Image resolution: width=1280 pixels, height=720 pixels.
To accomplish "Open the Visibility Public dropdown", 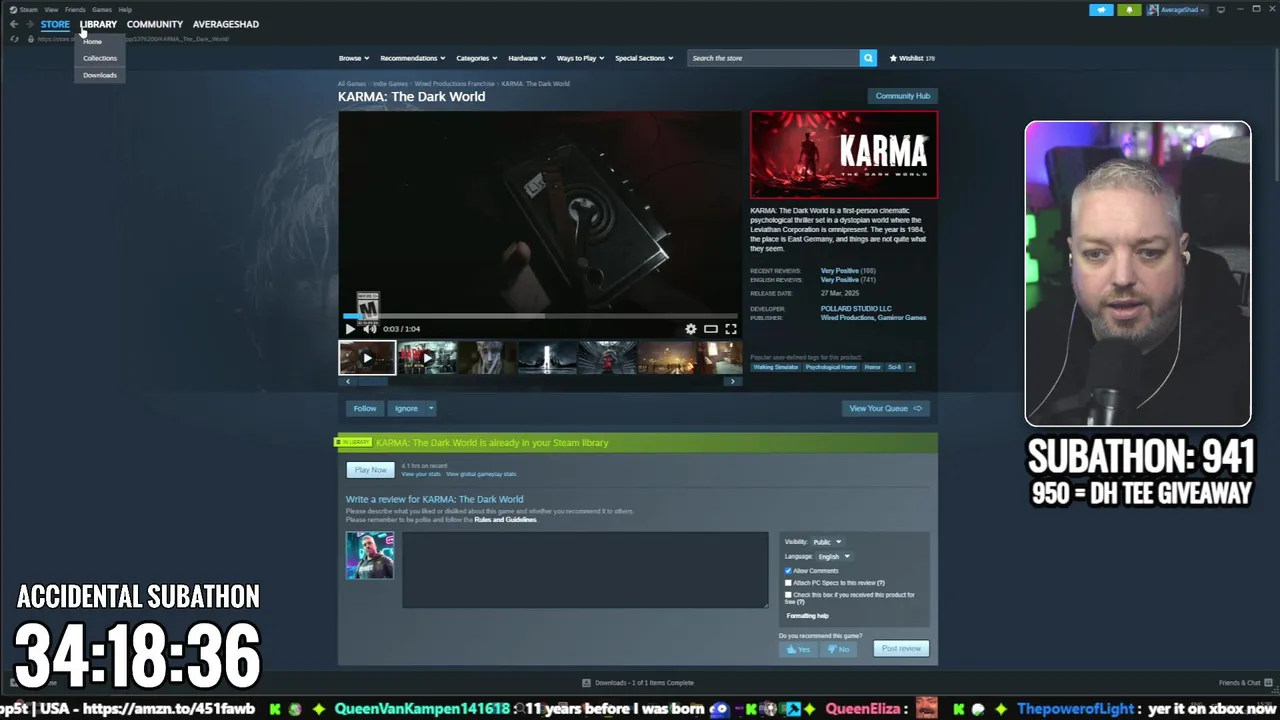I will tap(826, 542).
